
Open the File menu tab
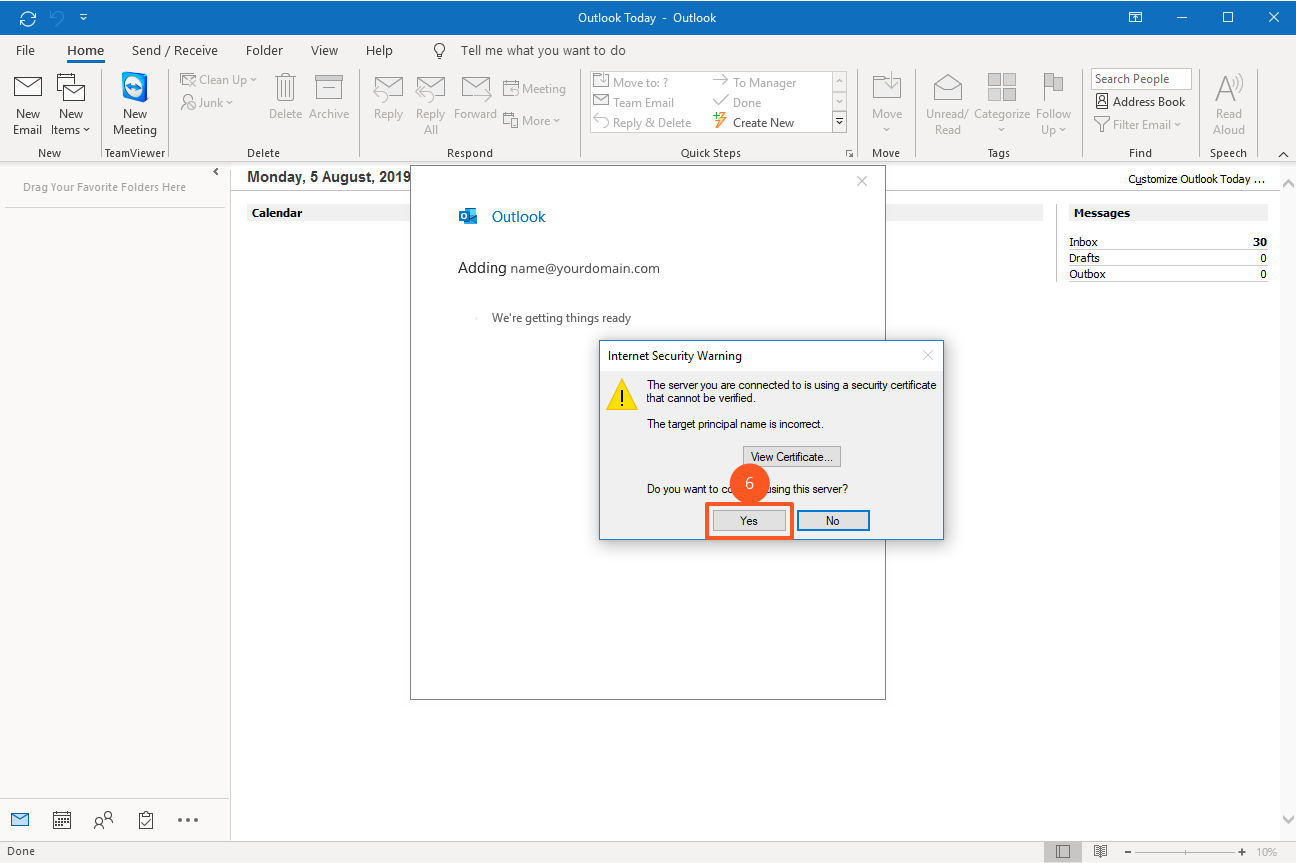tap(25, 50)
